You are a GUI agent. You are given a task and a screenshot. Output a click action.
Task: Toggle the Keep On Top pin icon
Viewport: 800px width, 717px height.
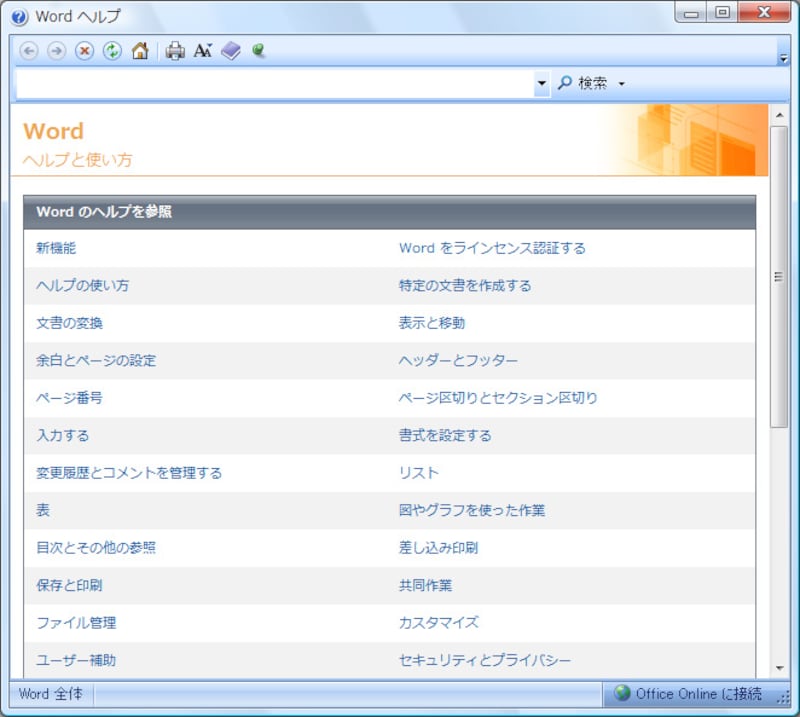coord(256,51)
